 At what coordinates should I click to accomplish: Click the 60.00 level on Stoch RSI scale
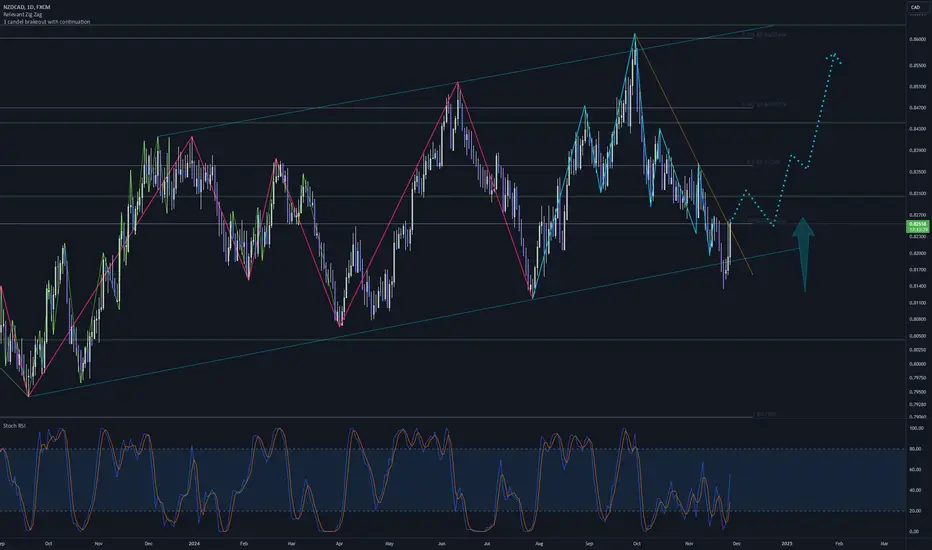(x=915, y=470)
